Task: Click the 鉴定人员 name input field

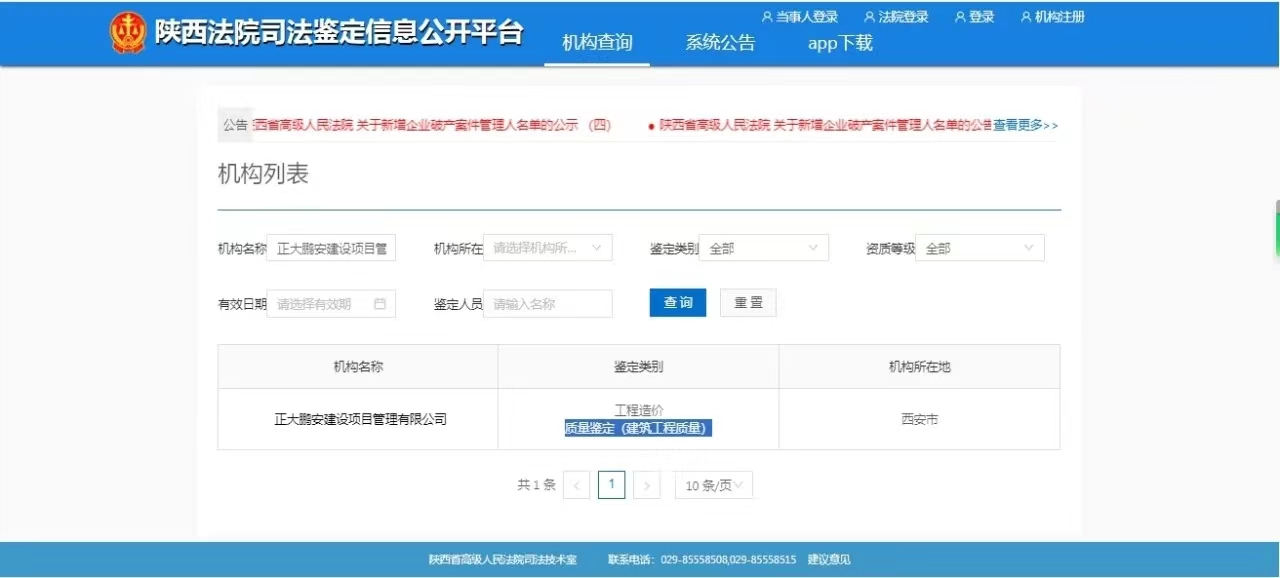Action: pyautogui.click(x=548, y=304)
